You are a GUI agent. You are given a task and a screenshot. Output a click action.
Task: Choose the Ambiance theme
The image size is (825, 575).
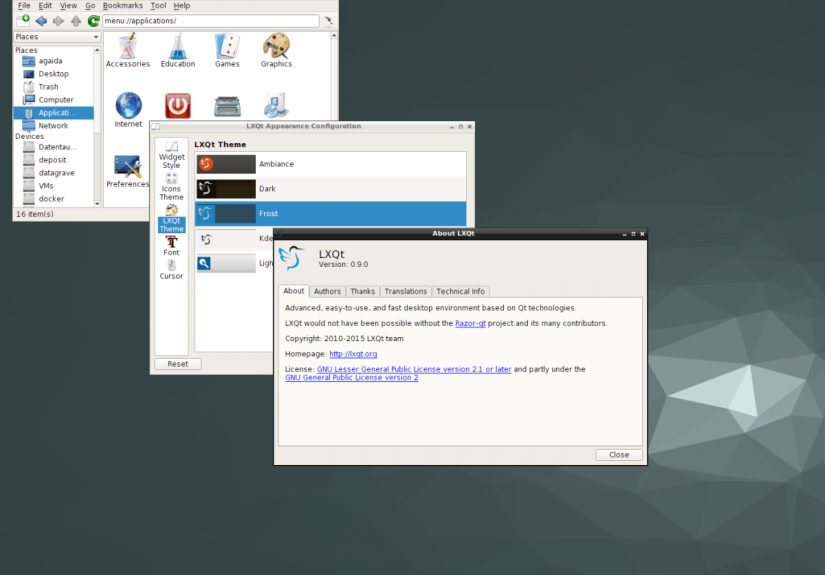[x=330, y=164]
